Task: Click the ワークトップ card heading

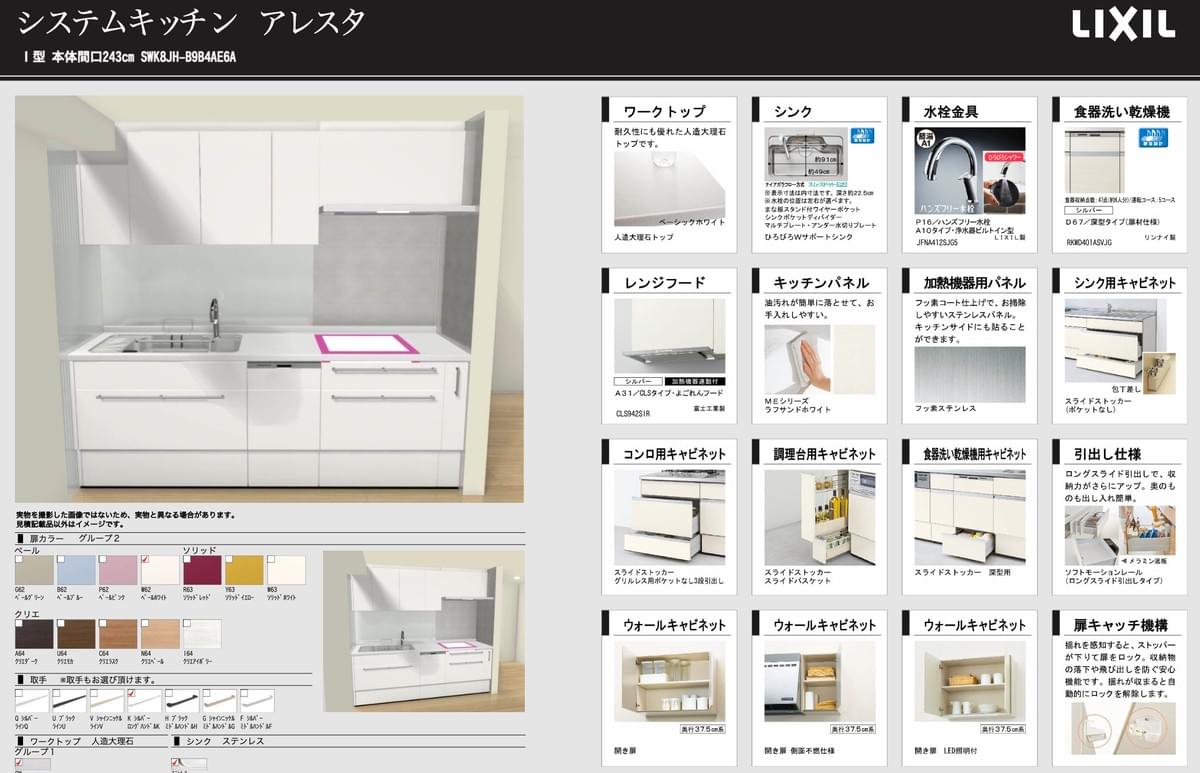Action: pos(664,111)
